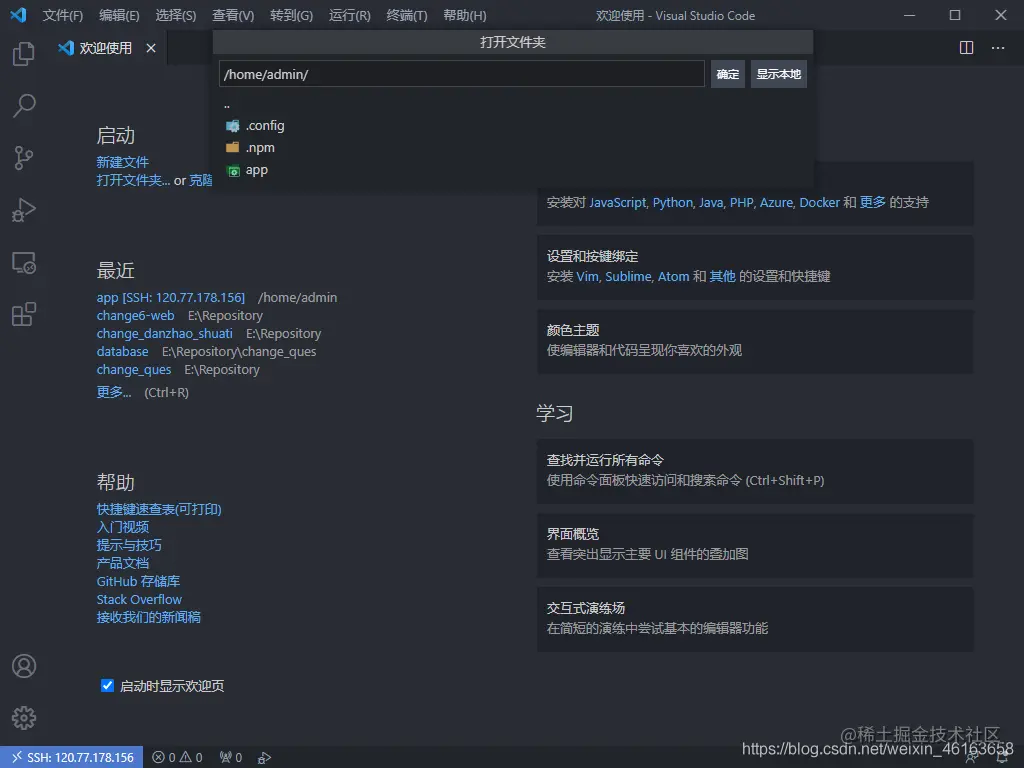Click the SSH remote indicator in status bar
This screenshot has width=1024, height=768.
72,758
